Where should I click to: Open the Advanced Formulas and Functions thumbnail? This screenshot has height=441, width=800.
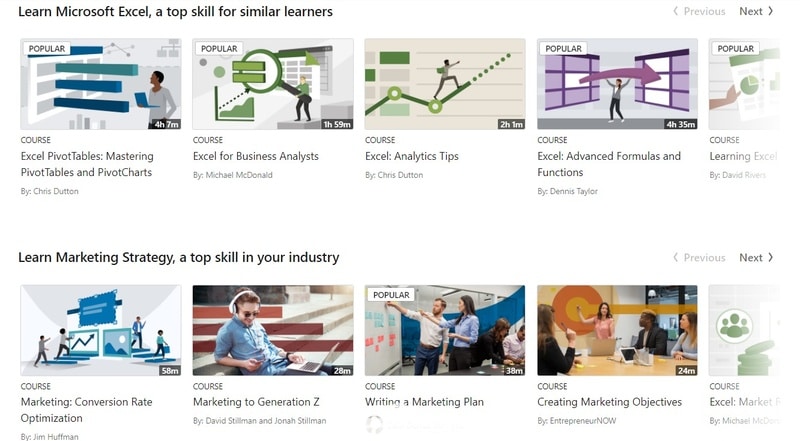coord(617,84)
